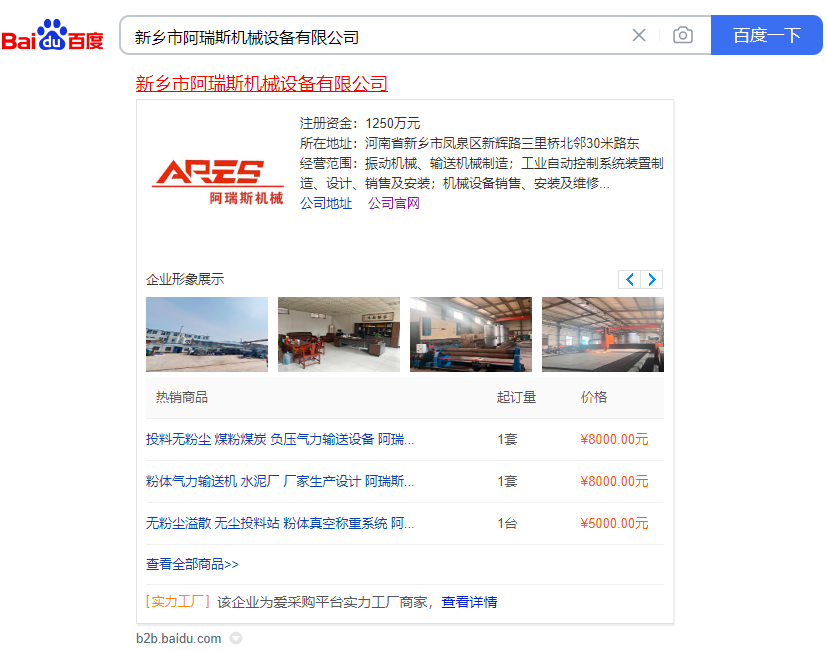This screenshot has height=650, width=827.
Task: Open the 粉体气力输送机 水泥厂 product link
Action: pyautogui.click(x=280, y=481)
